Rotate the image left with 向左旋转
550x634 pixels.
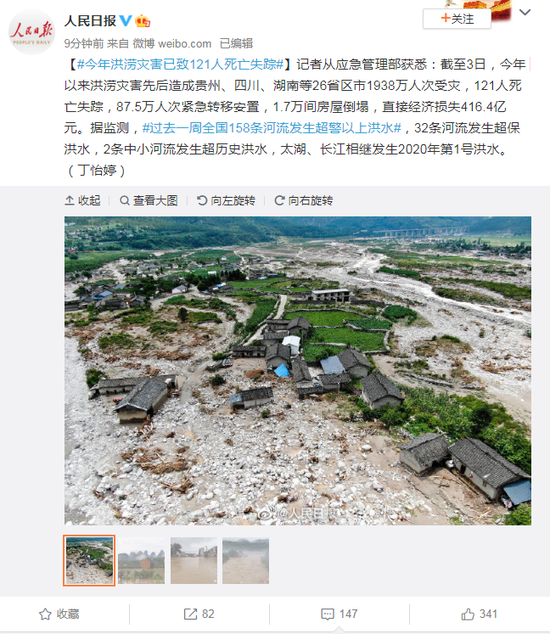pos(226,200)
